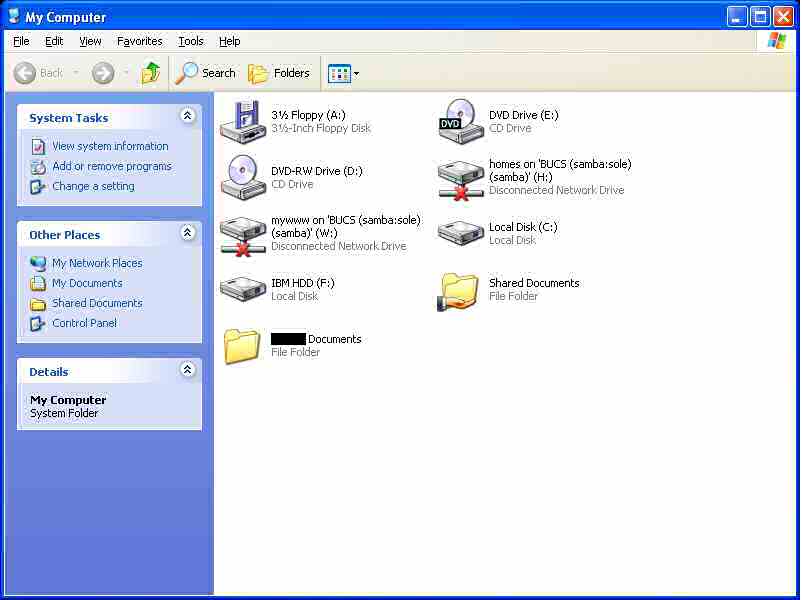Open the View menu
The height and width of the screenshot is (600, 802).
(90, 41)
